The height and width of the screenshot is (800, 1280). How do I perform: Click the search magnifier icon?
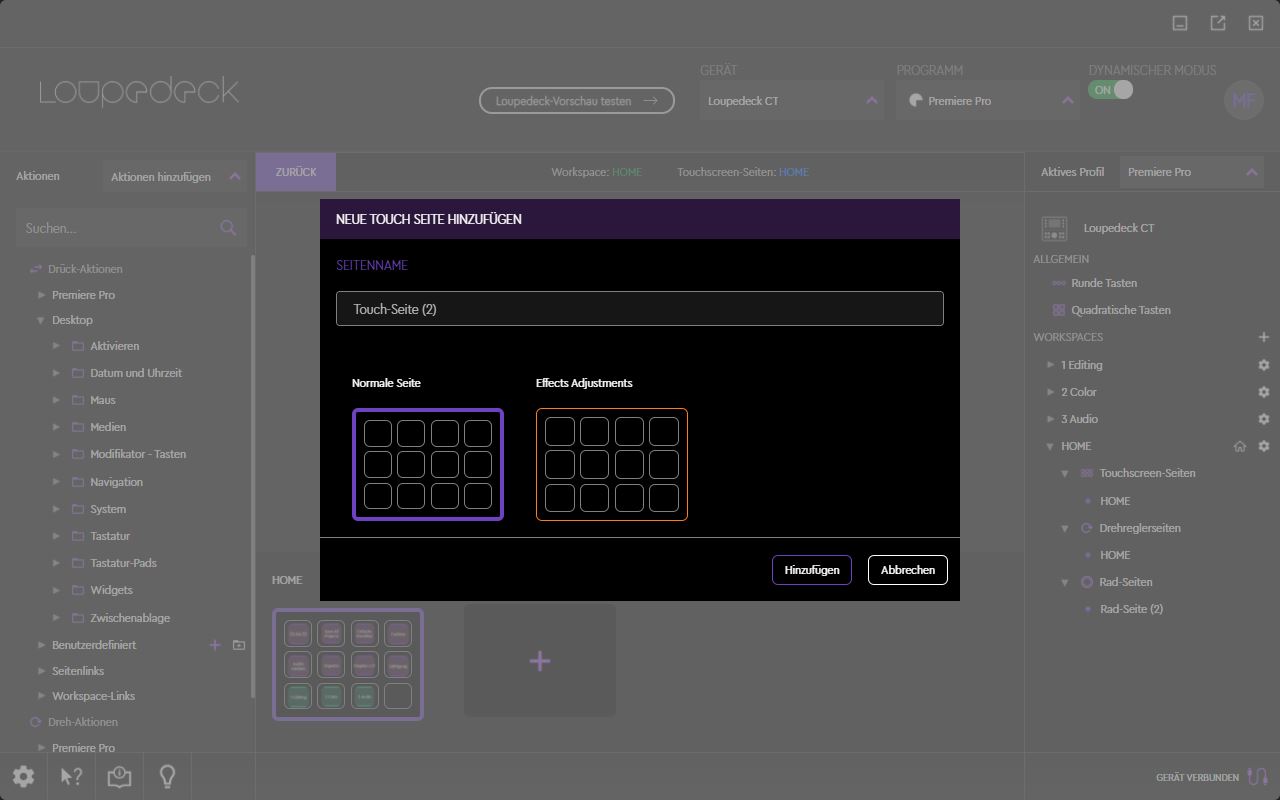tap(228, 228)
